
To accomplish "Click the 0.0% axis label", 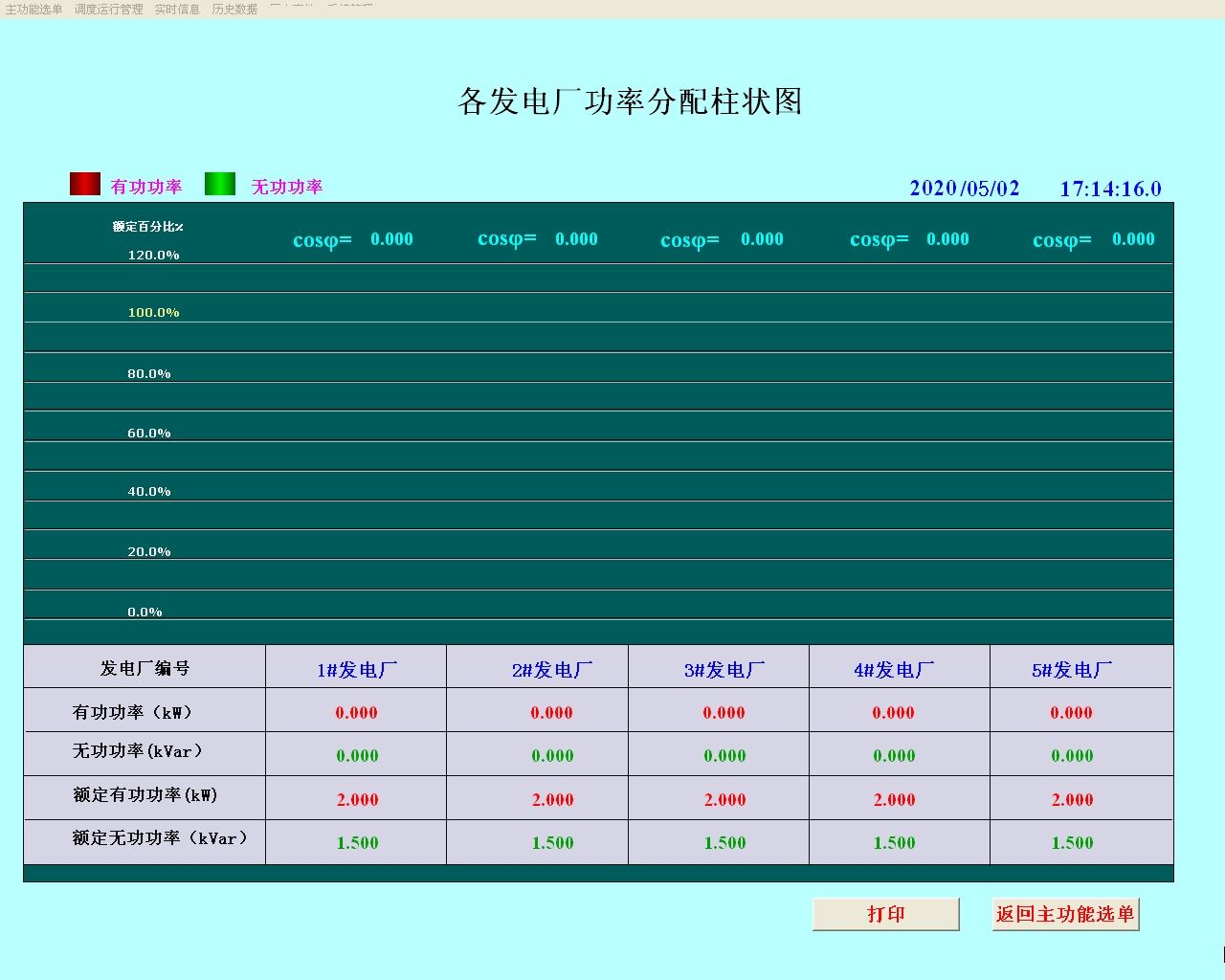I will (145, 612).
